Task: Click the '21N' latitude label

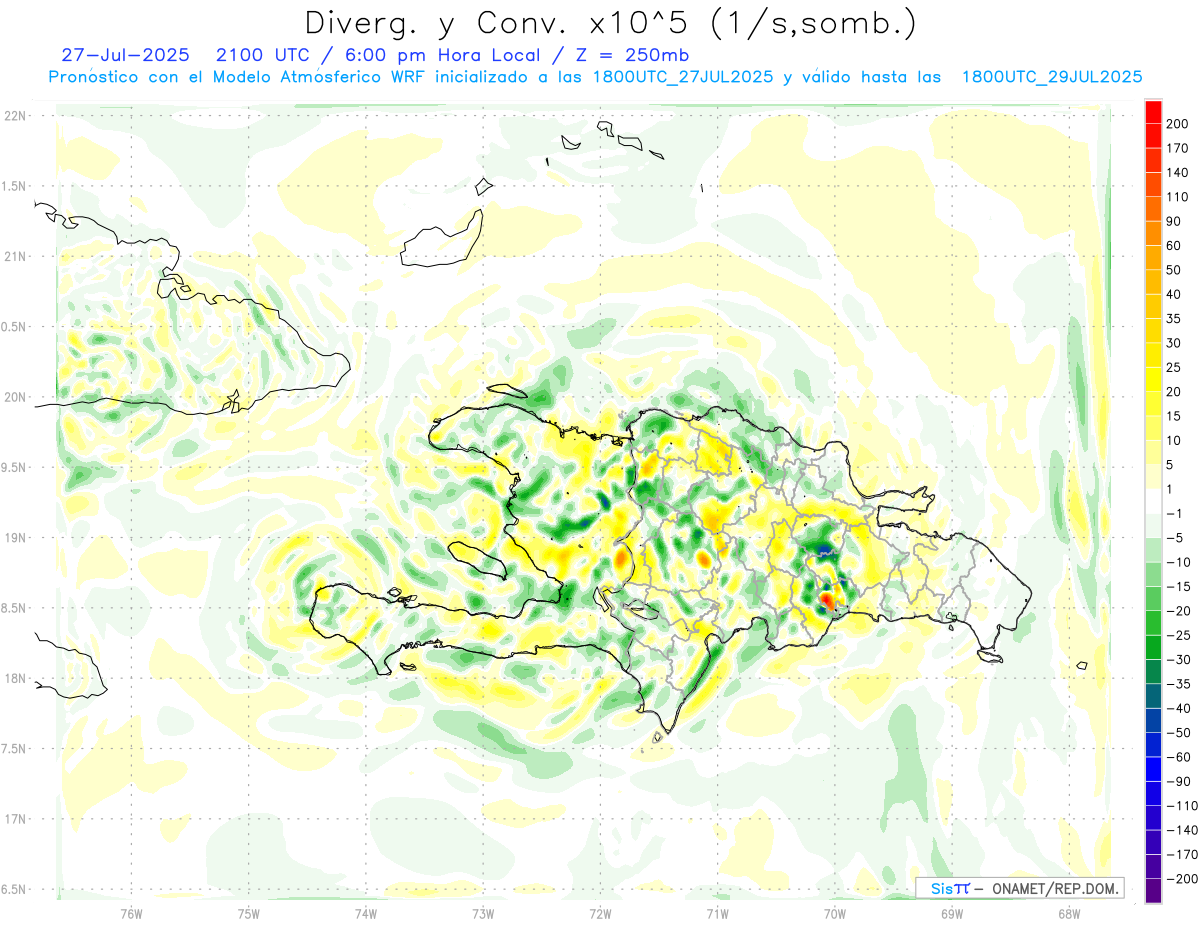Action: point(14,257)
